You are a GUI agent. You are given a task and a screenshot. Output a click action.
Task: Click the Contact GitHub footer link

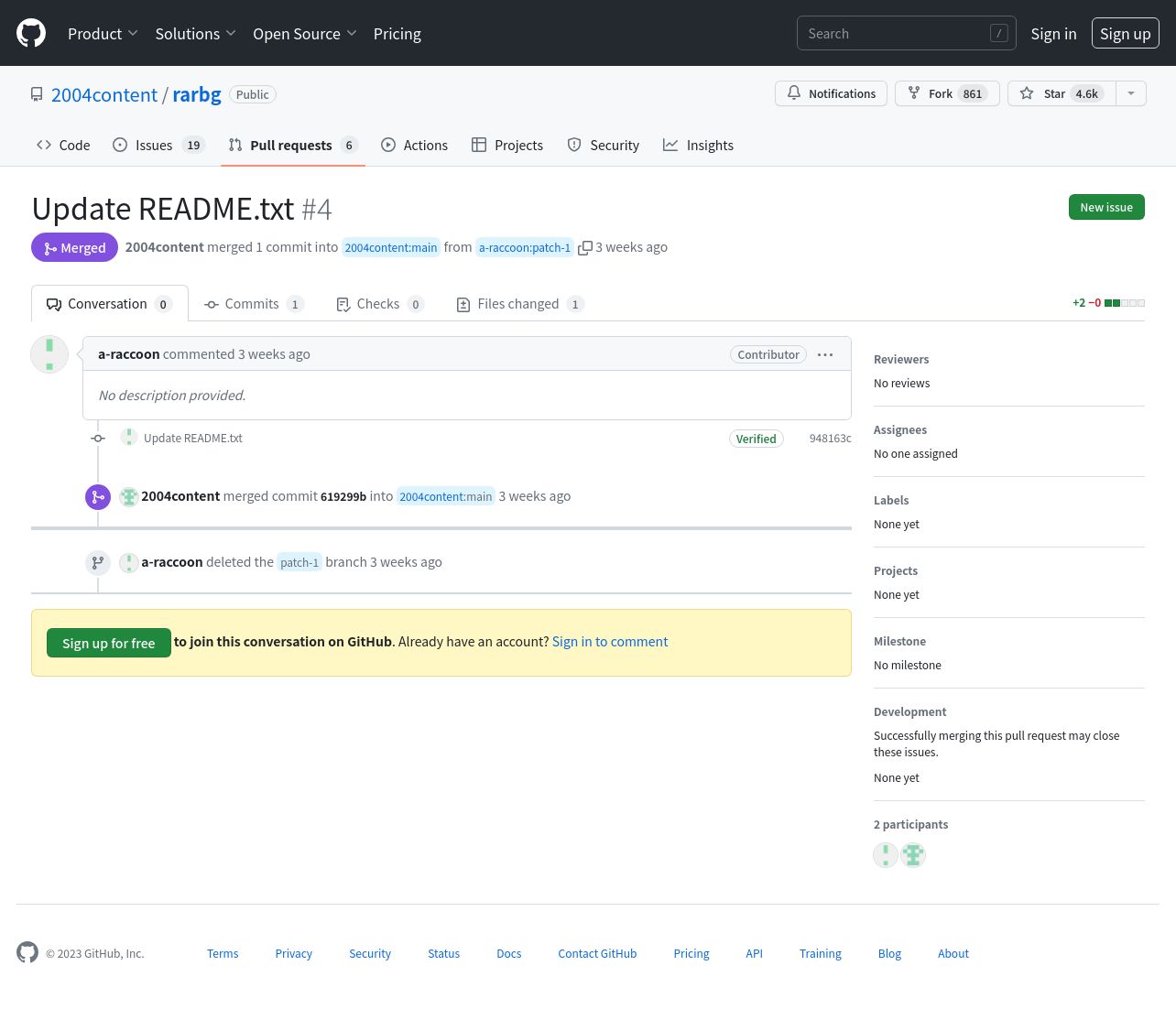(x=597, y=953)
